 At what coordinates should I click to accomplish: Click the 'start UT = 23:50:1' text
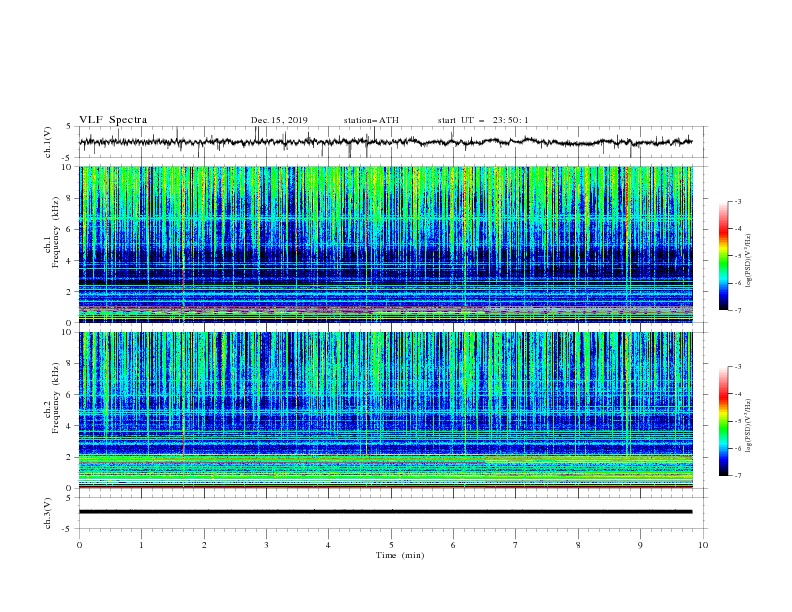click(483, 120)
